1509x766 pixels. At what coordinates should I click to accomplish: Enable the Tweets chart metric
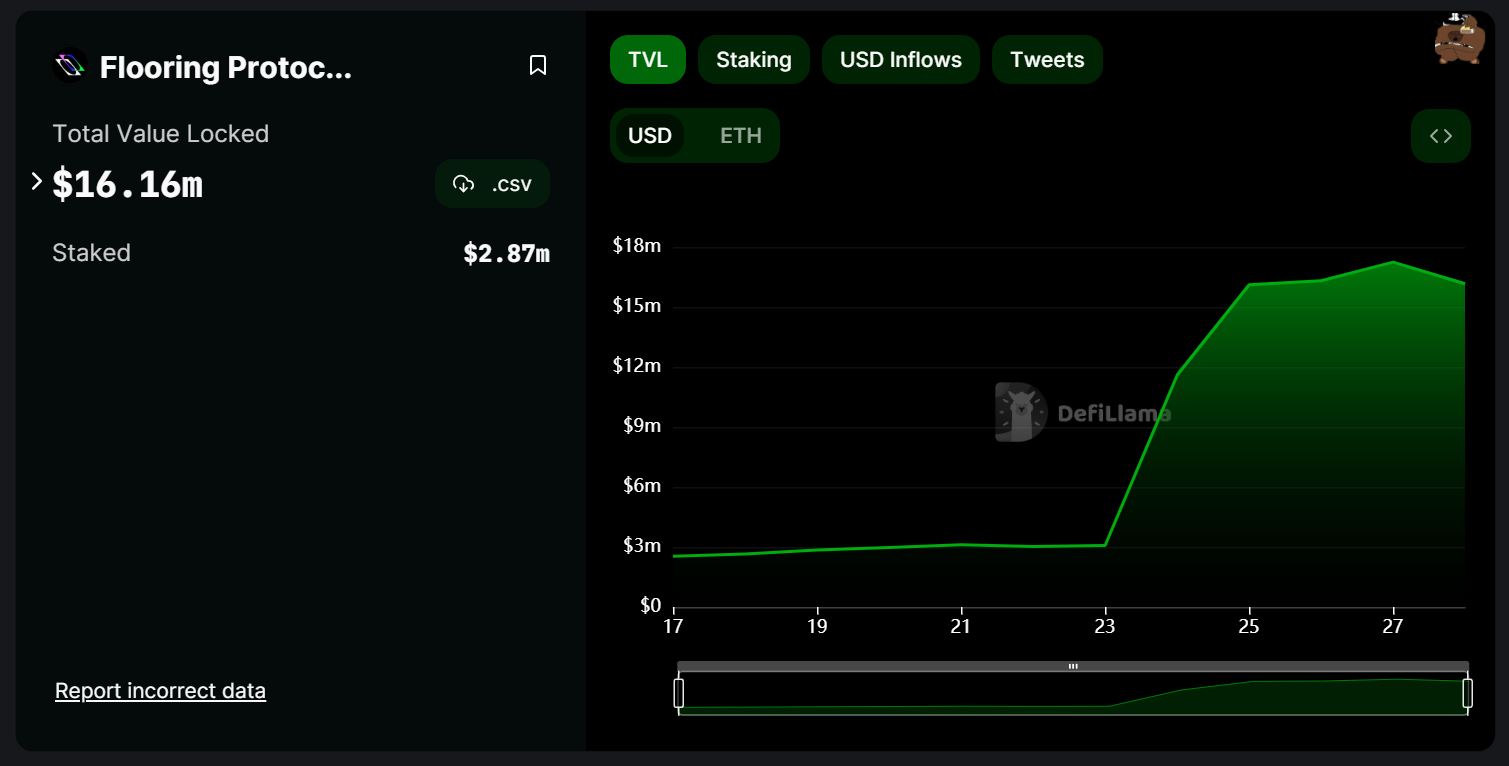coord(1046,60)
